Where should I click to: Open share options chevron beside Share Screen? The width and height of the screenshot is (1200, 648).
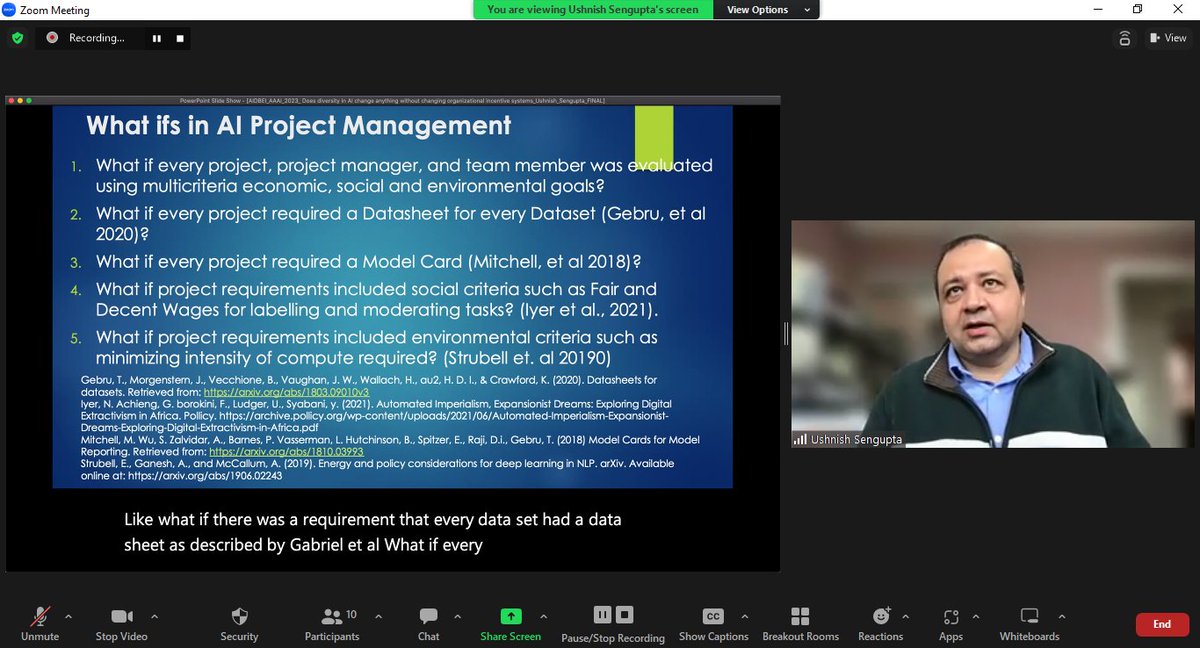pos(544,616)
